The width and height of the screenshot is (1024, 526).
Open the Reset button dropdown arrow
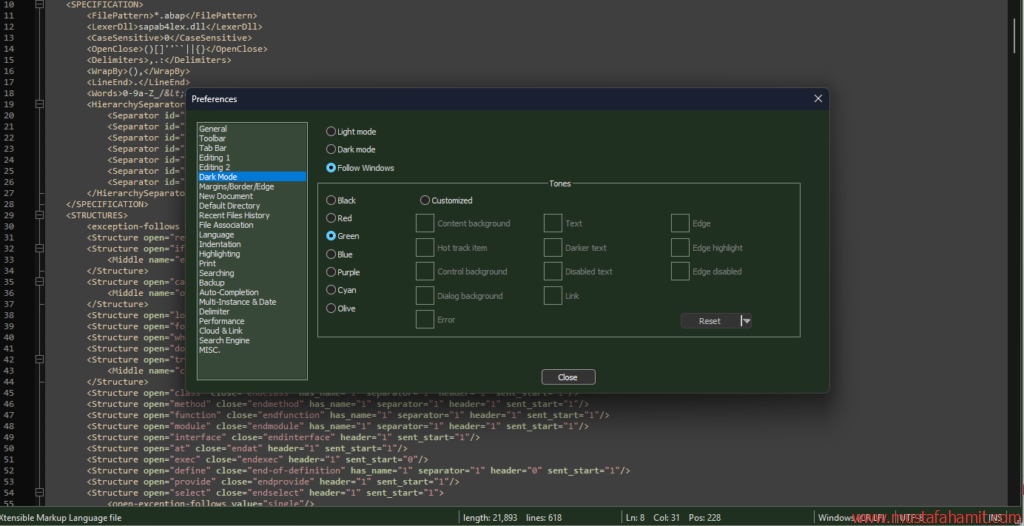click(746, 321)
